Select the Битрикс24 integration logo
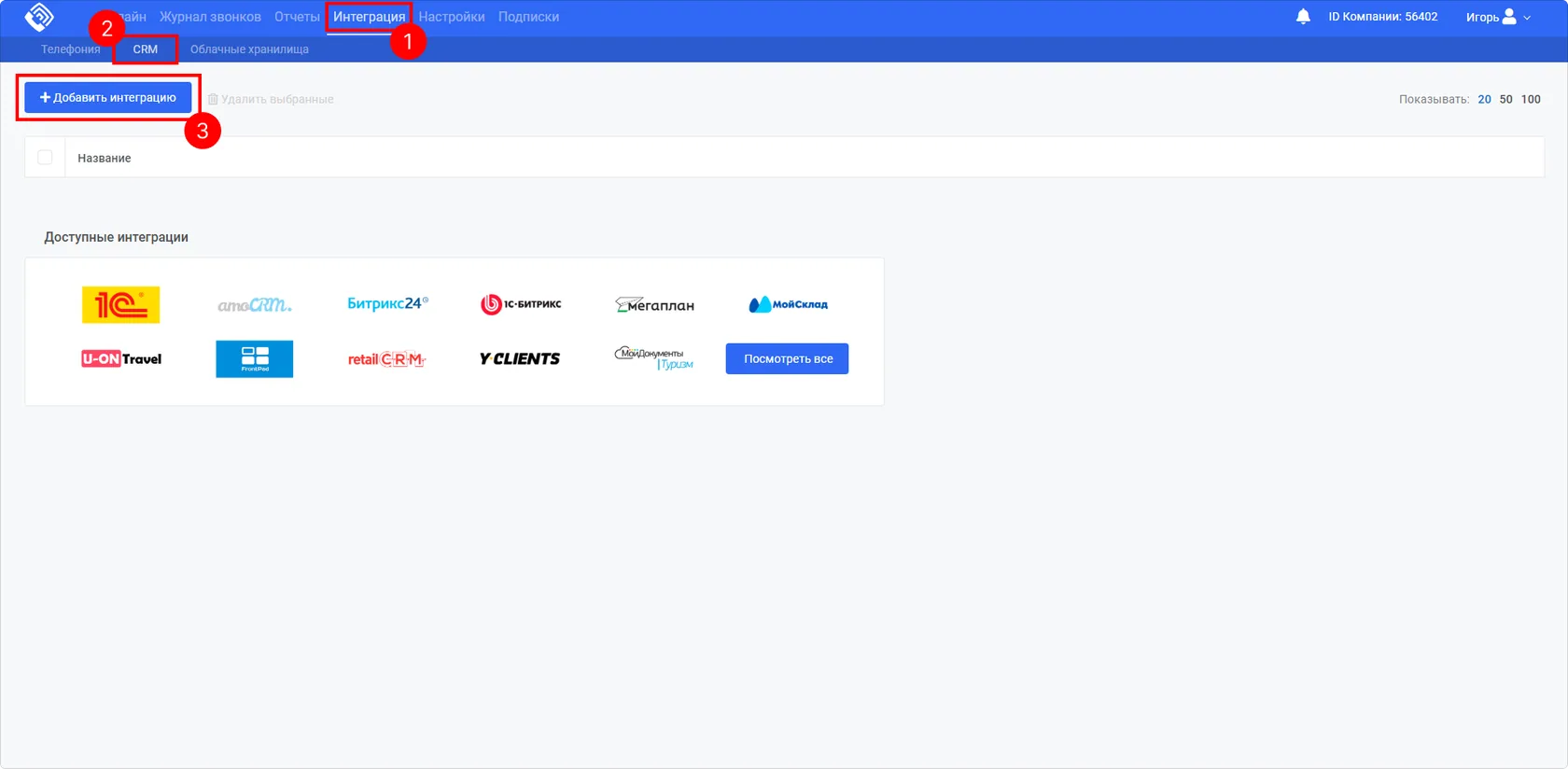This screenshot has height=769, width=1568. (387, 303)
